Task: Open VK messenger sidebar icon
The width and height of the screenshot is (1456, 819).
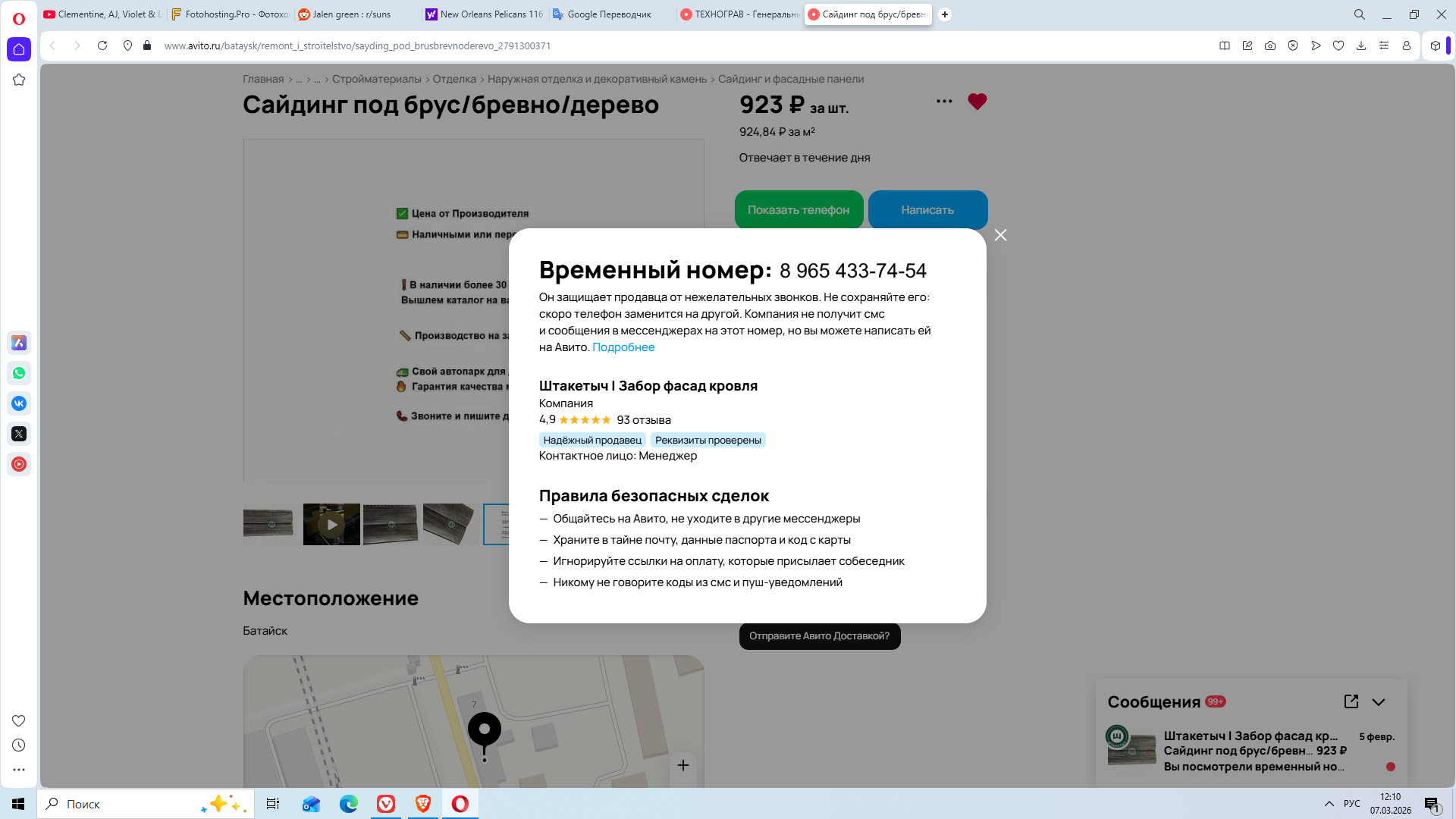Action: coord(19,403)
